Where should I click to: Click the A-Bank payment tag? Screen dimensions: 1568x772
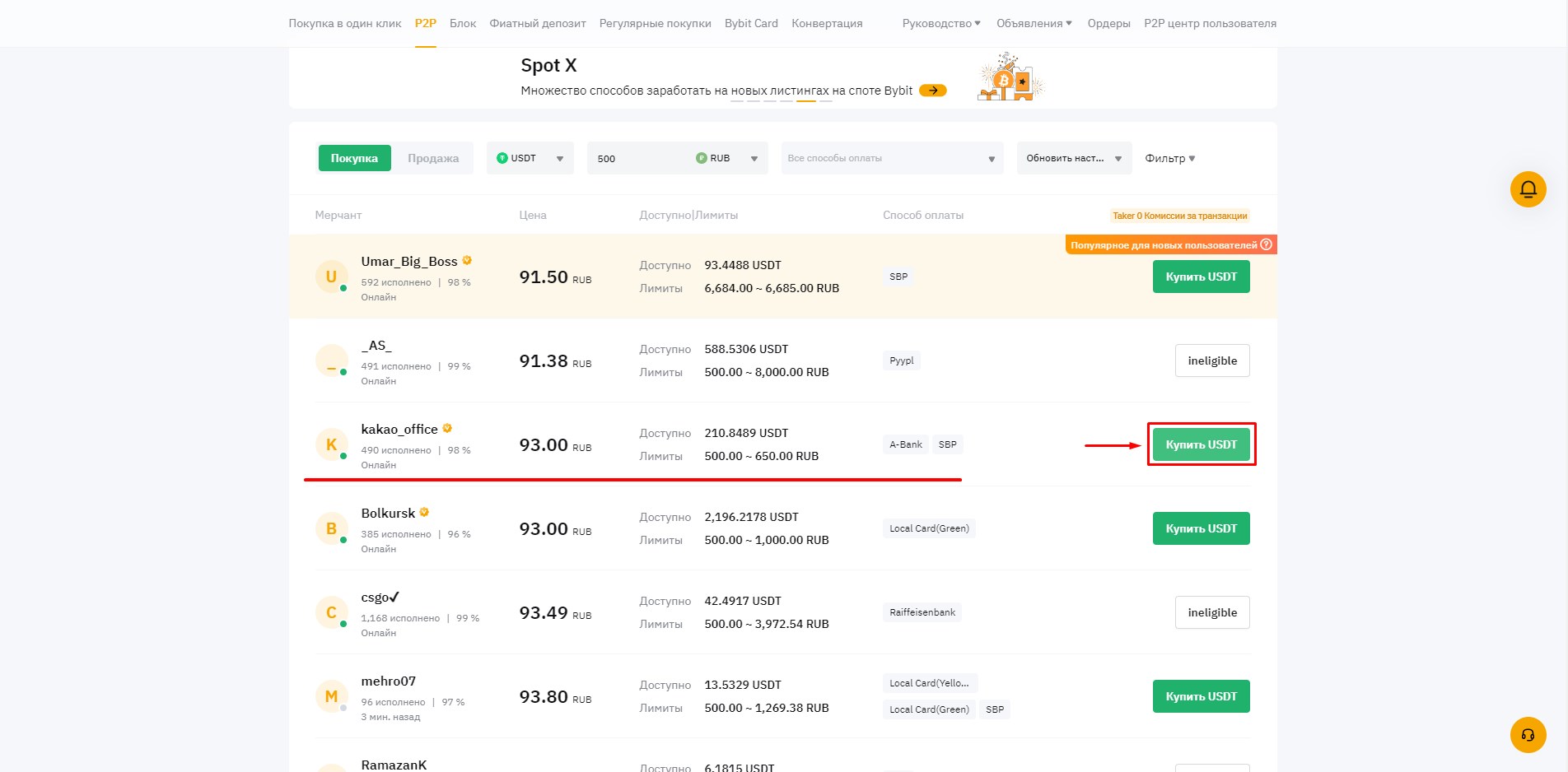[x=906, y=444]
